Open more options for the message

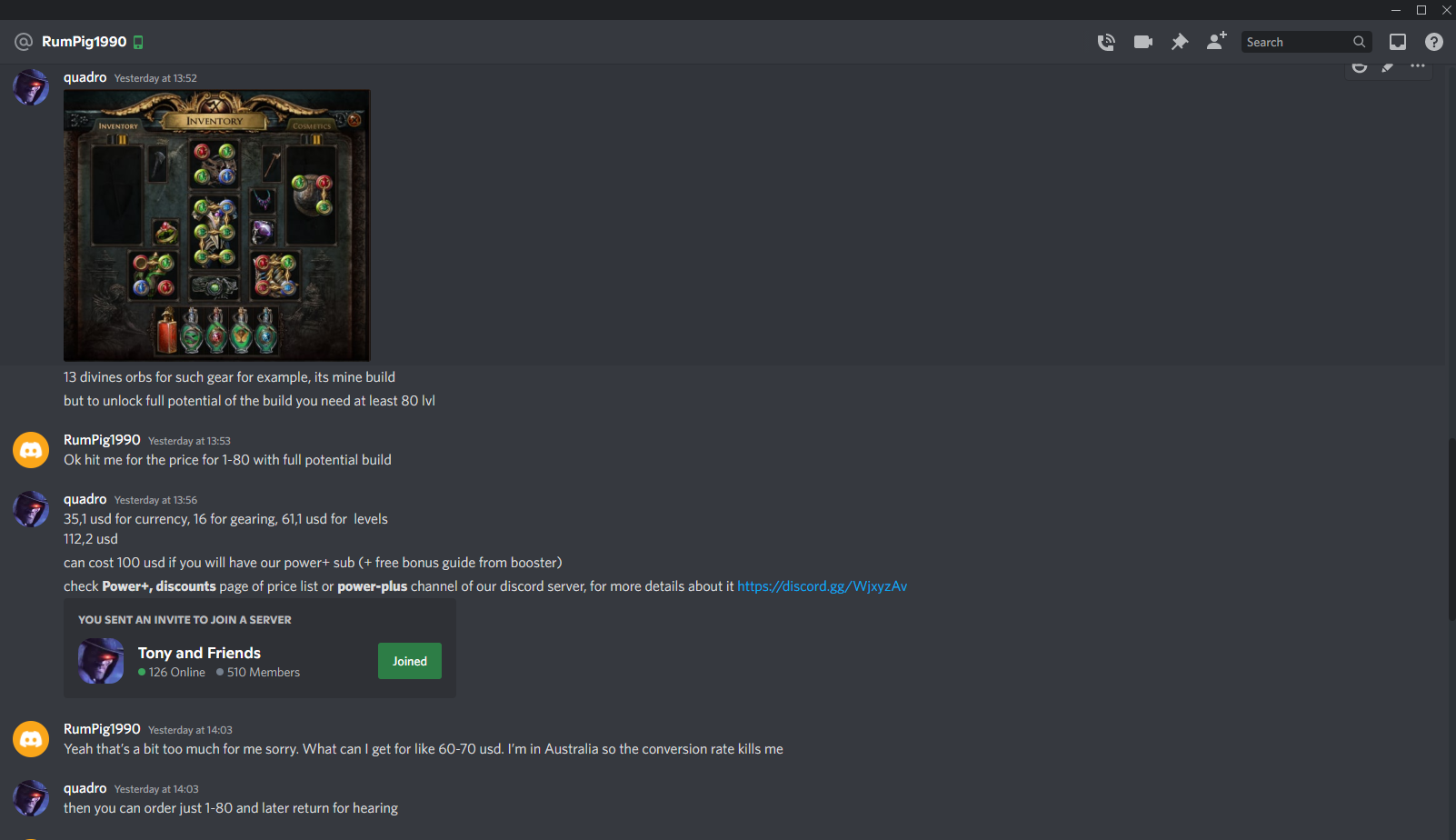pyautogui.click(x=1418, y=66)
